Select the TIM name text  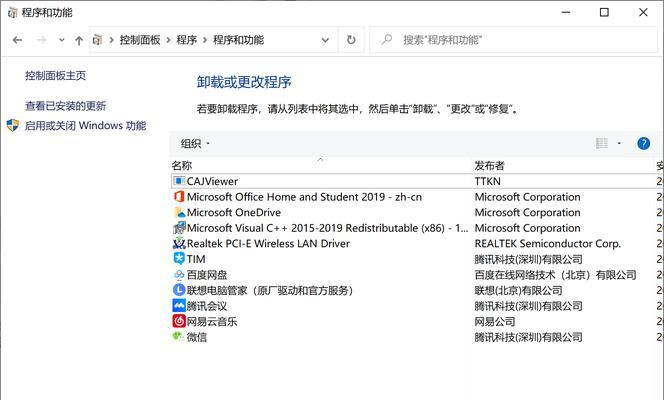tap(196, 259)
